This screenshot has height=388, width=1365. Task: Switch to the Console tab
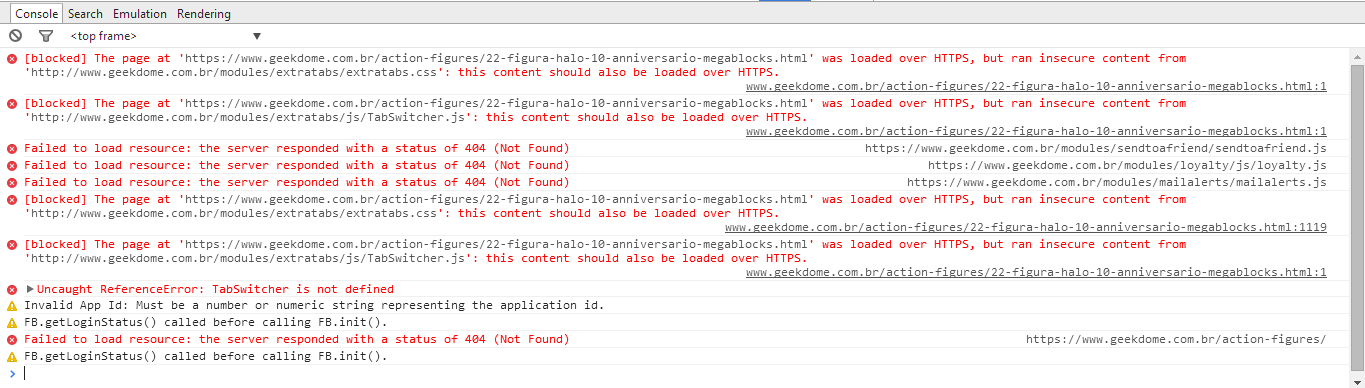(36, 14)
